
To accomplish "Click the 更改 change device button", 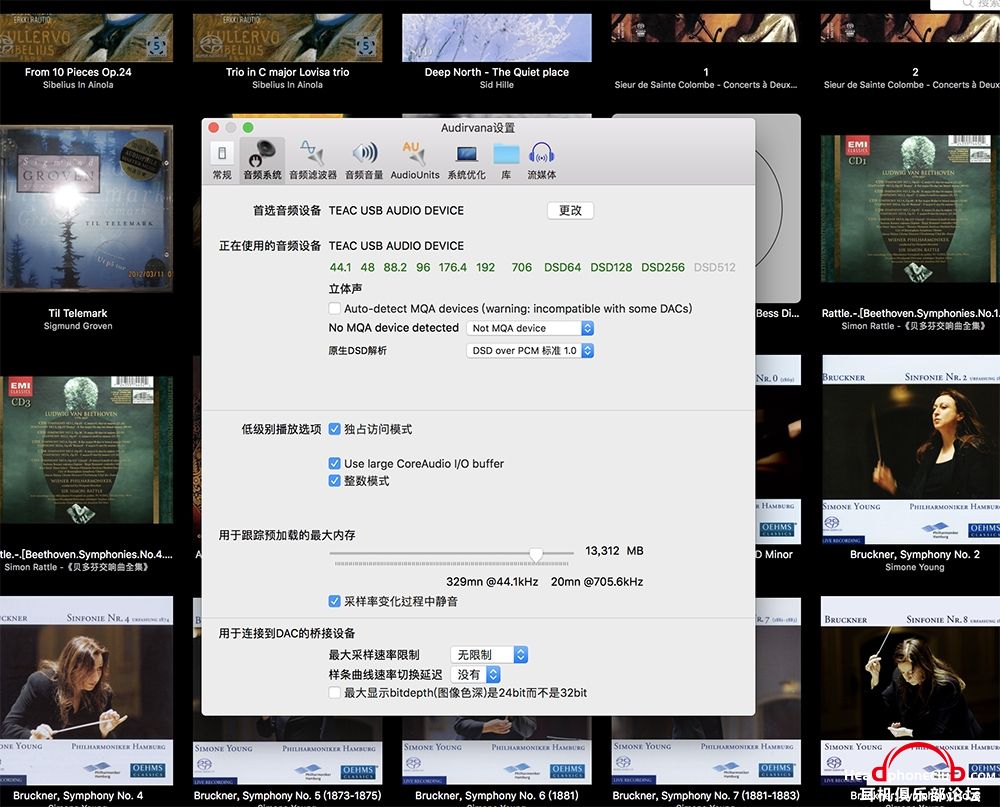I will [x=570, y=211].
